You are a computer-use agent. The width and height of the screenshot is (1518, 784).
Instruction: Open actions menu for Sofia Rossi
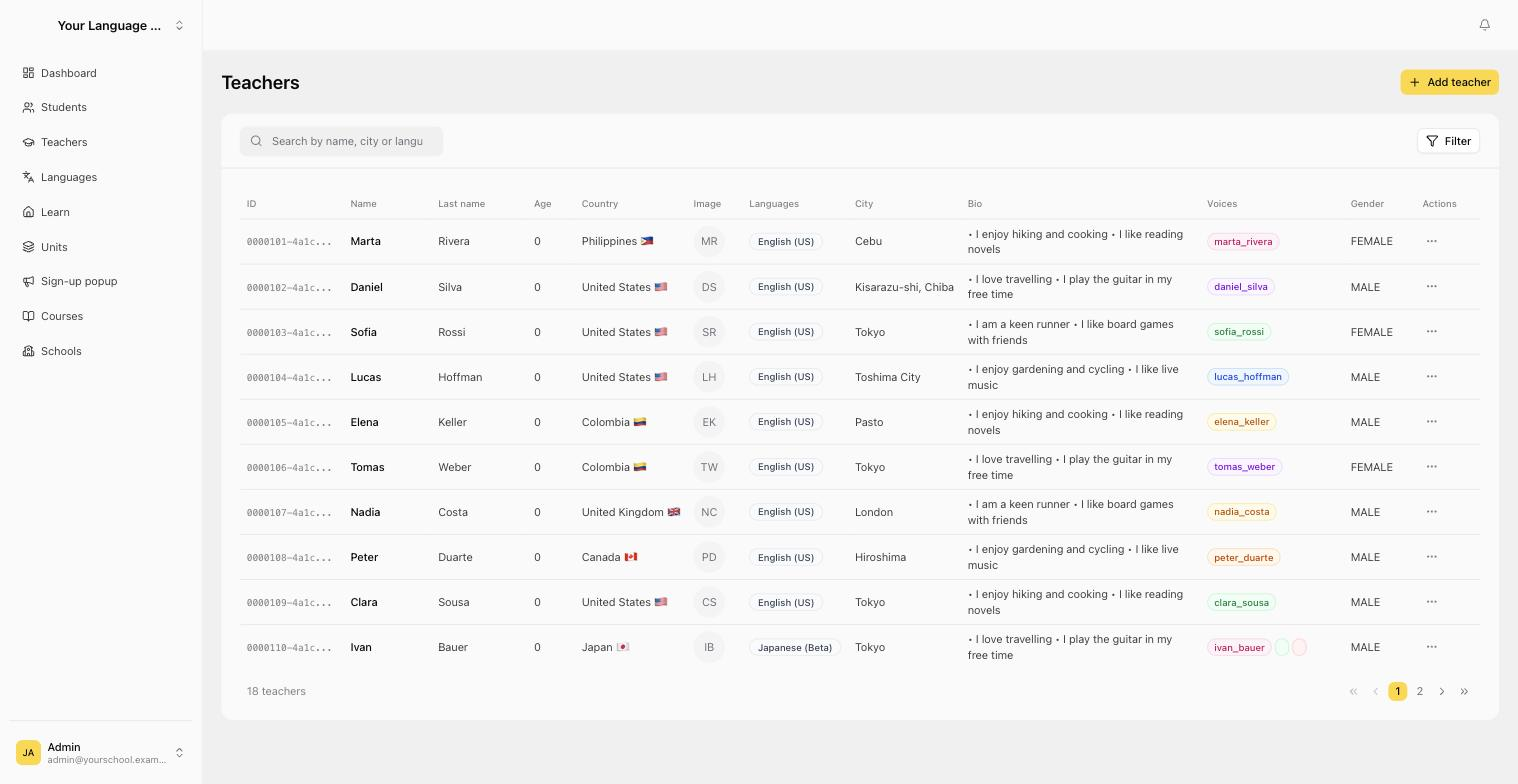tap(1431, 331)
